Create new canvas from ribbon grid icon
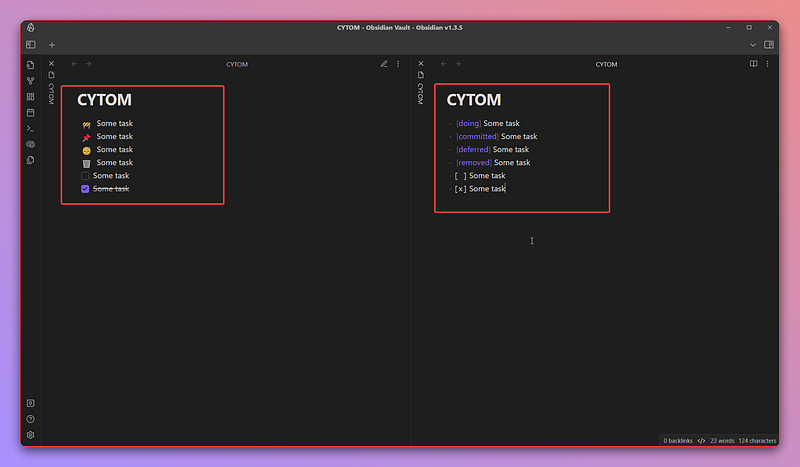 [x=31, y=96]
